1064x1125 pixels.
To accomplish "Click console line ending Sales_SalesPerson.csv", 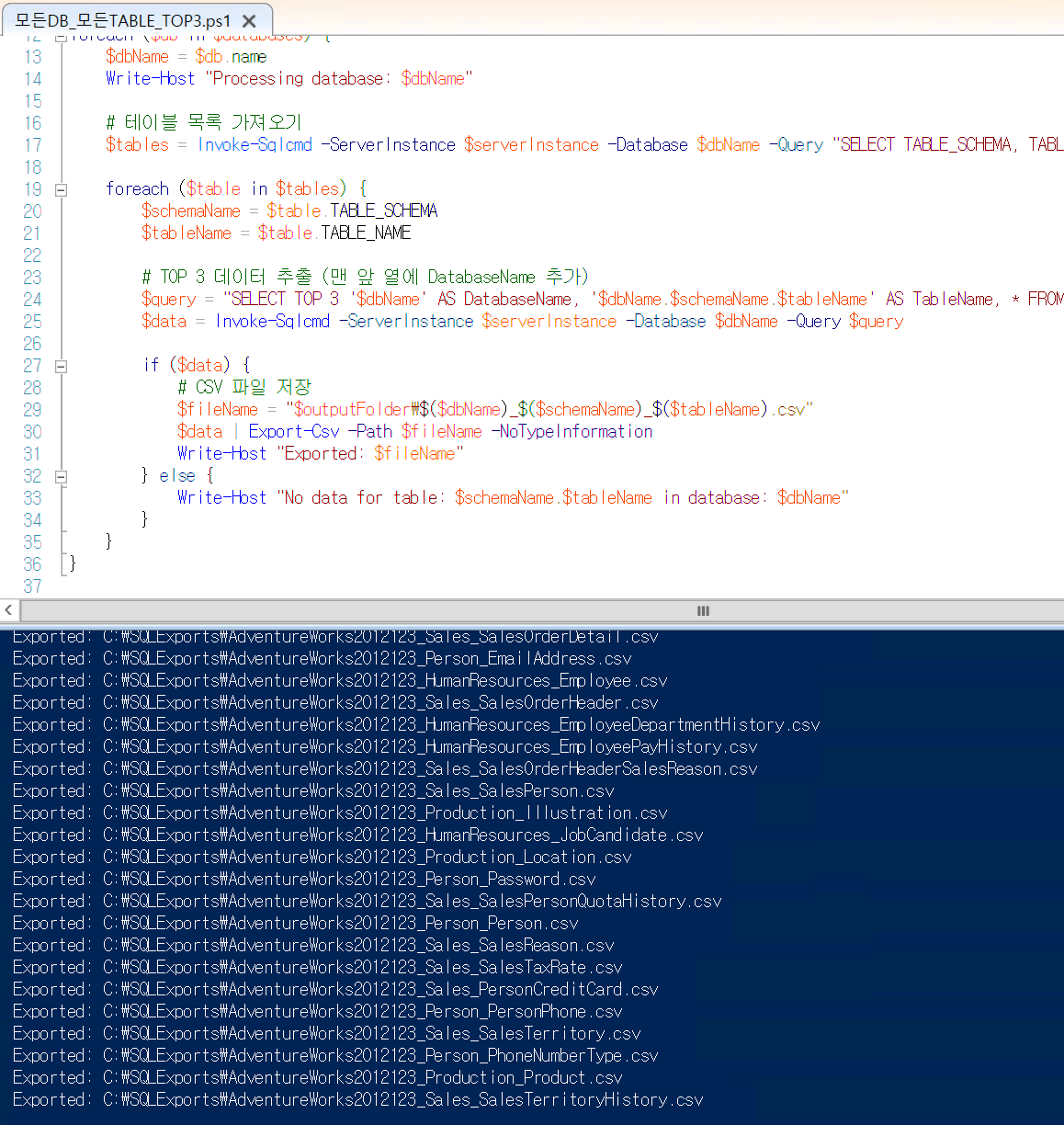I will click(313, 790).
